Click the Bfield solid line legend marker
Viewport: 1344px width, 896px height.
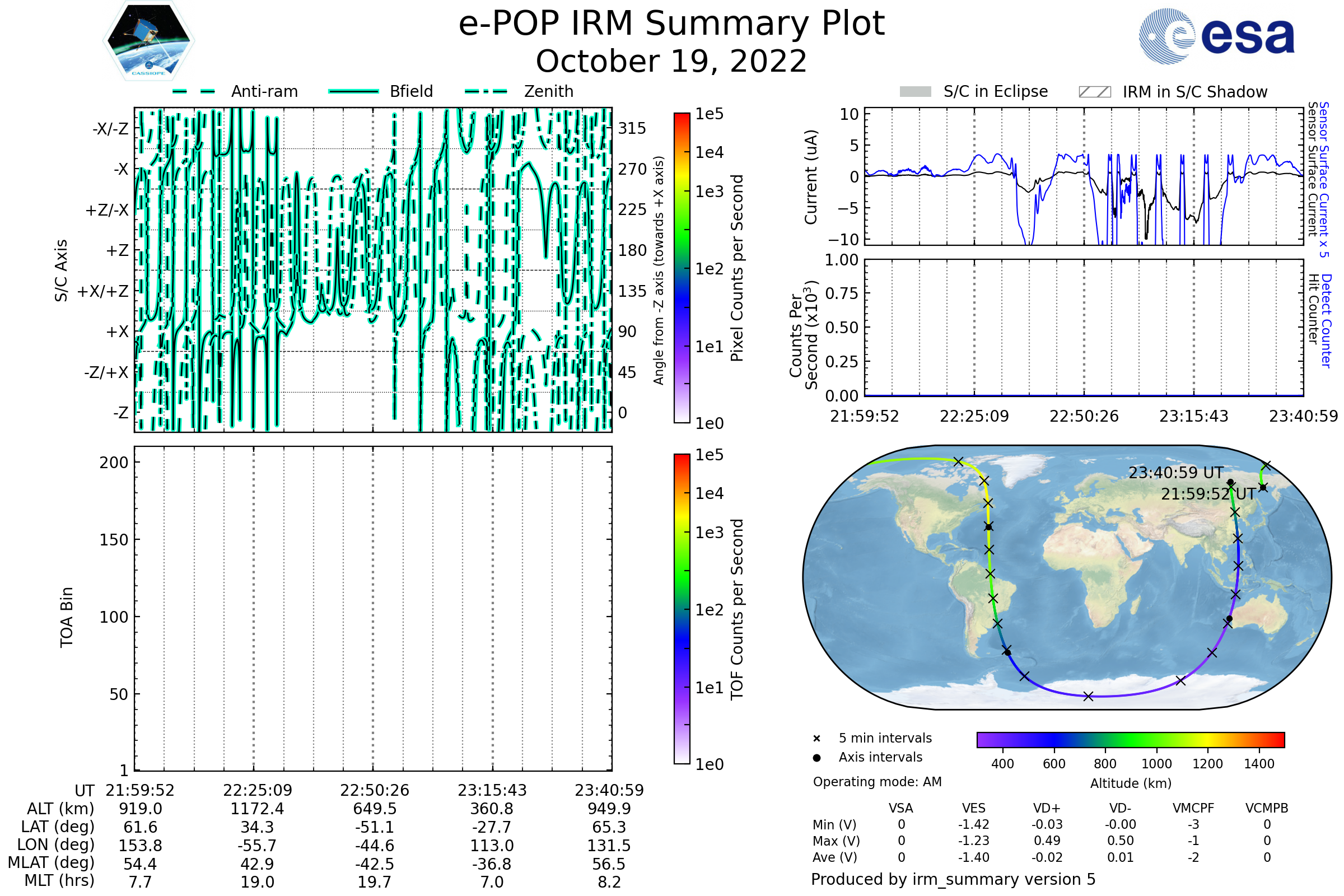click(x=354, y=91)
